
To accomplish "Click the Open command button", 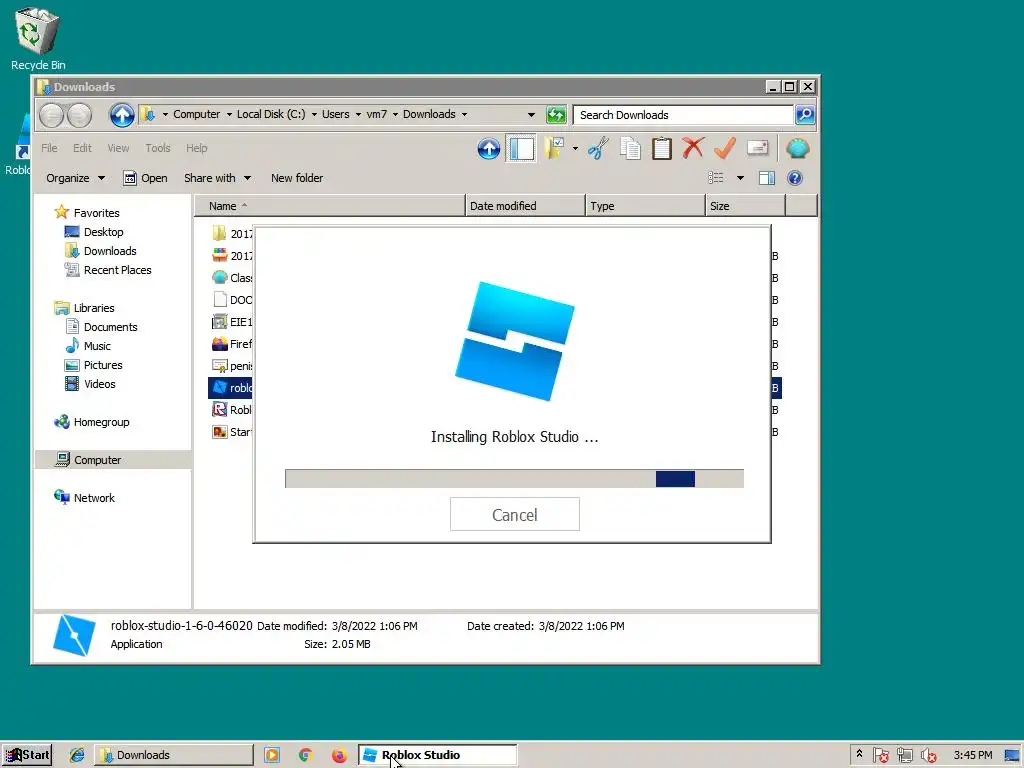I will 146,178.
